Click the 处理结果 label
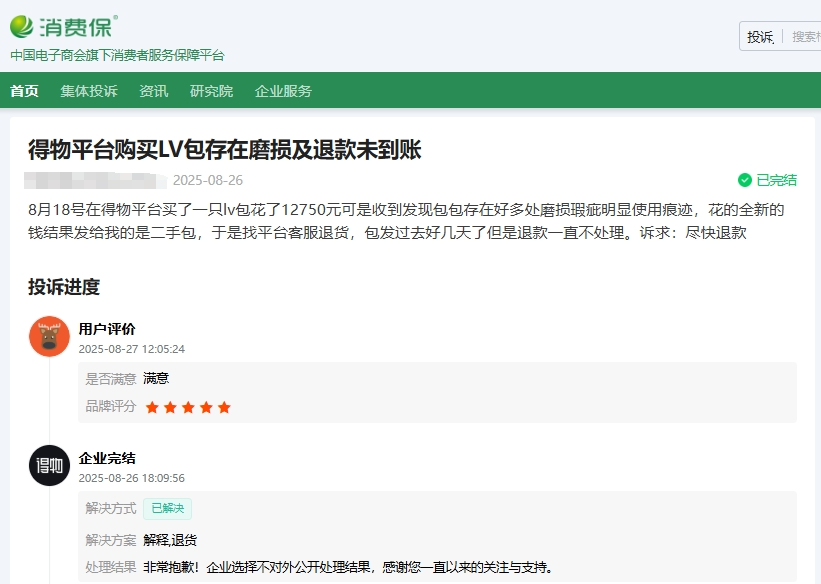This screenshot has height=584, width=821. (x=110, y=567)
